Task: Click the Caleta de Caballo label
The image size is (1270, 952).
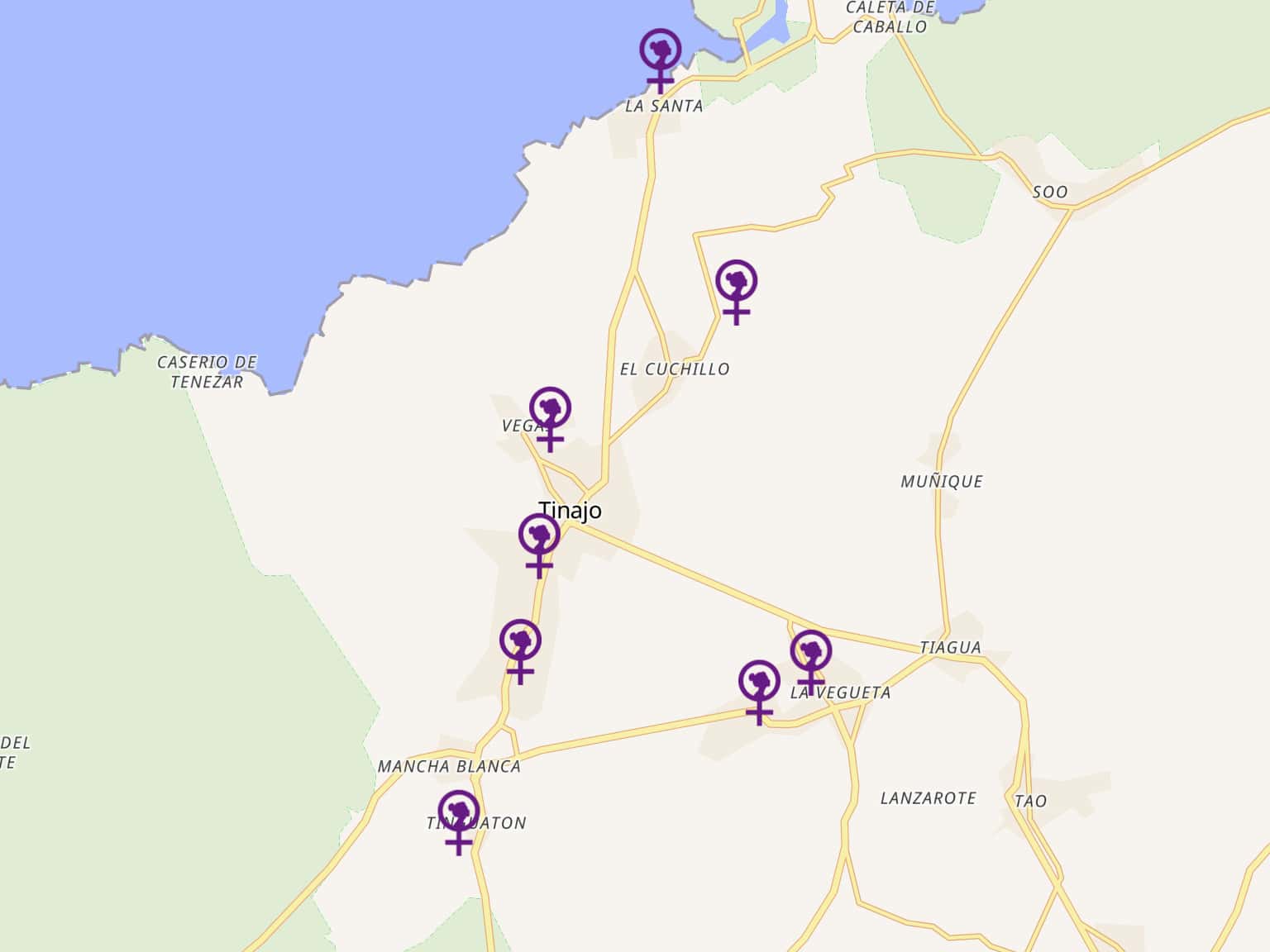Action: pos(890,17)
